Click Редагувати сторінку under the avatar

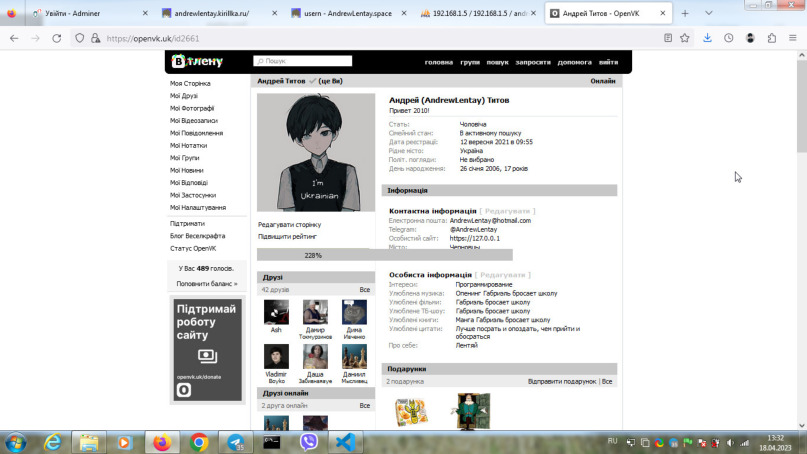click(289, 224)
